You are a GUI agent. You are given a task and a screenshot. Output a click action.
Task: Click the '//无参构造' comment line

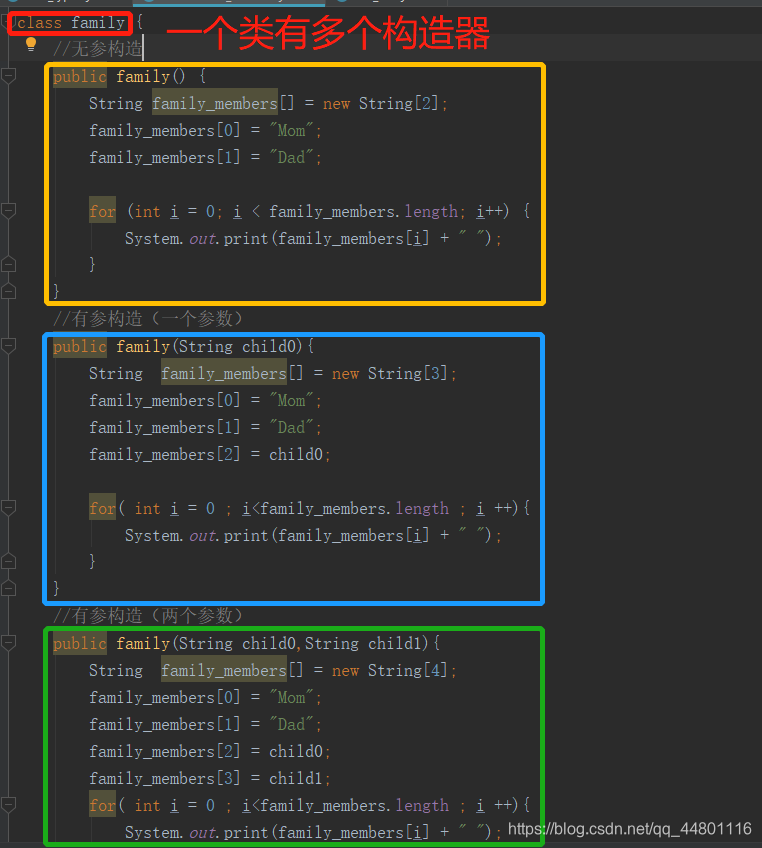(x=97, y=49)
